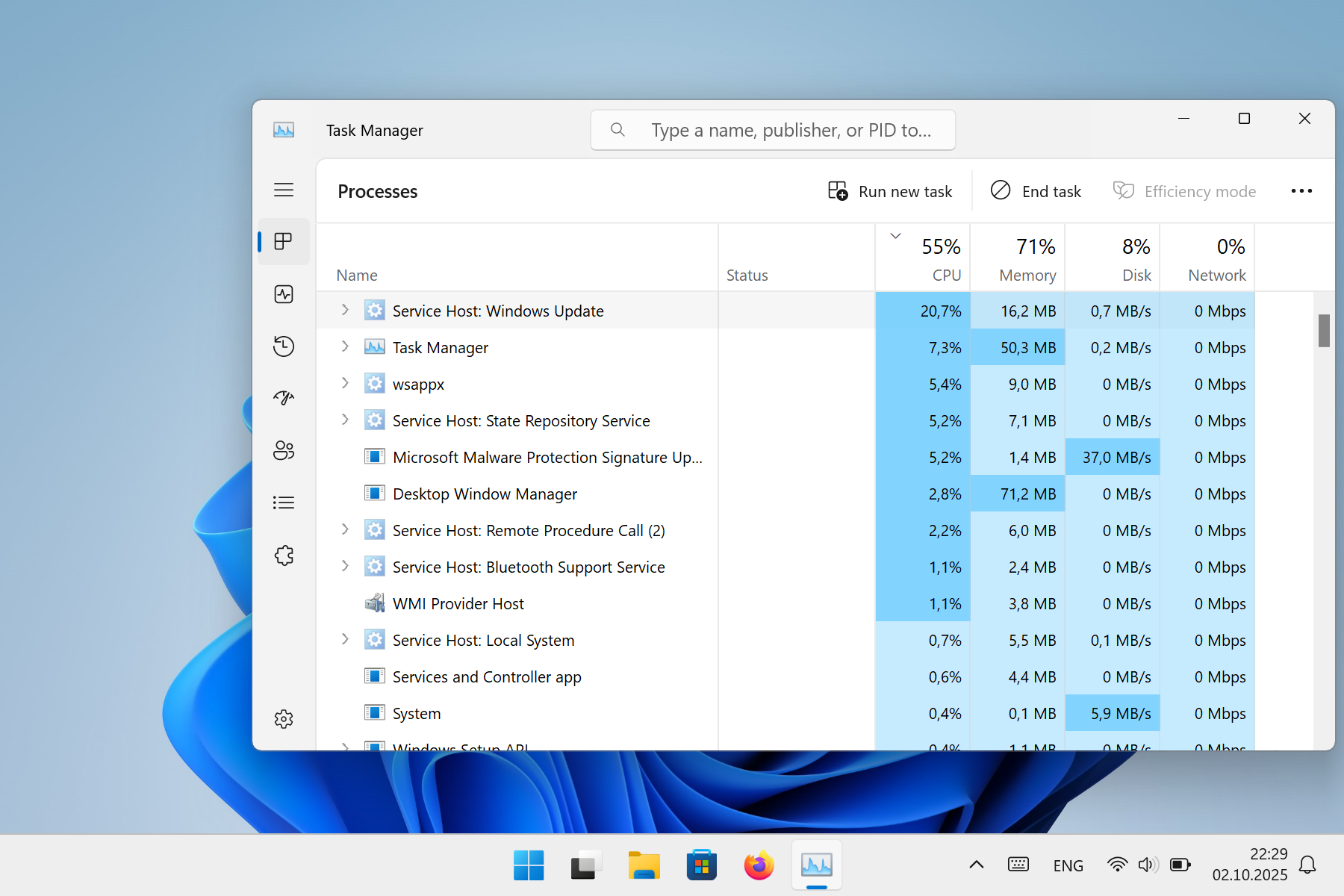Open Task Manager settings gear
The width and height of the screenshot is (1344, 896).
click(284, 719)
